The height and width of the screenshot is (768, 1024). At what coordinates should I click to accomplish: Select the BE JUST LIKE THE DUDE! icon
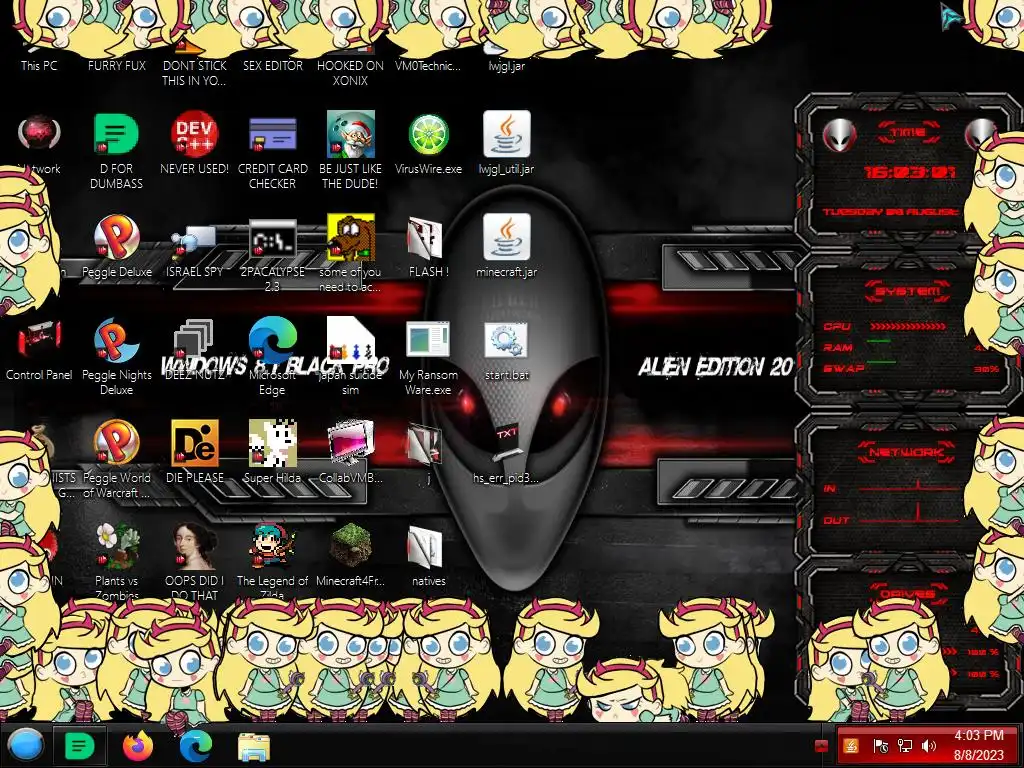pos(351,135)
